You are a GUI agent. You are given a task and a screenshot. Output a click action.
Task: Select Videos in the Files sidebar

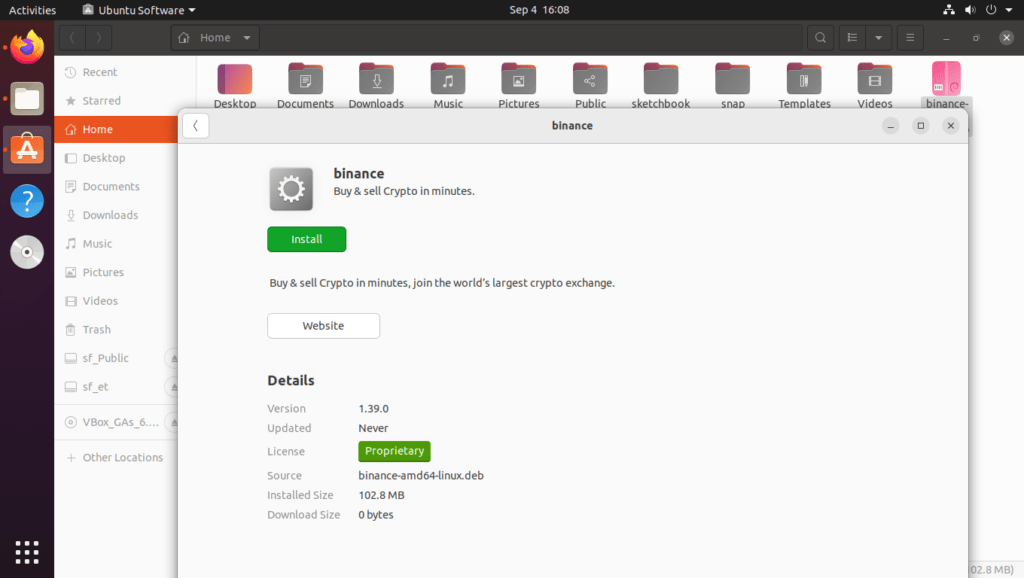(x=116, y=301)
